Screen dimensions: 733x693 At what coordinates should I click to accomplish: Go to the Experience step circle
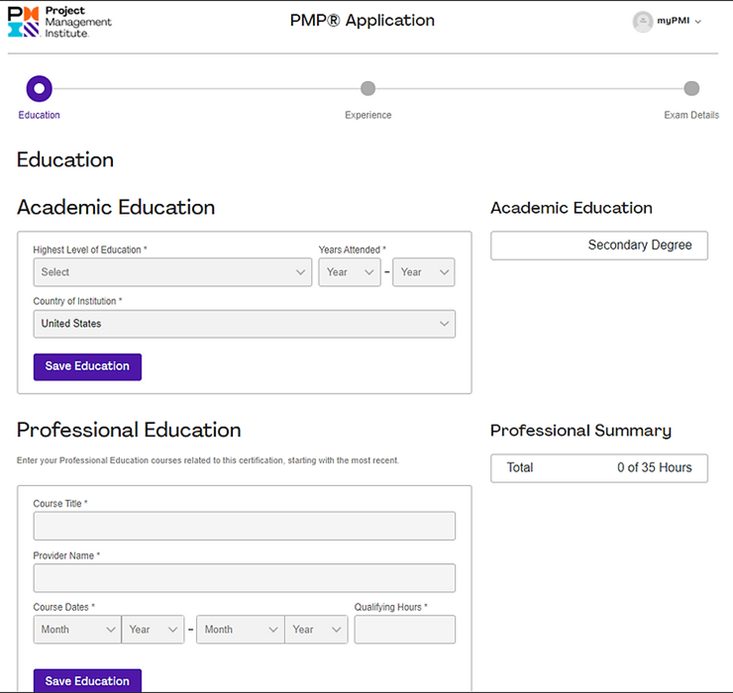(x=368, y=89)
